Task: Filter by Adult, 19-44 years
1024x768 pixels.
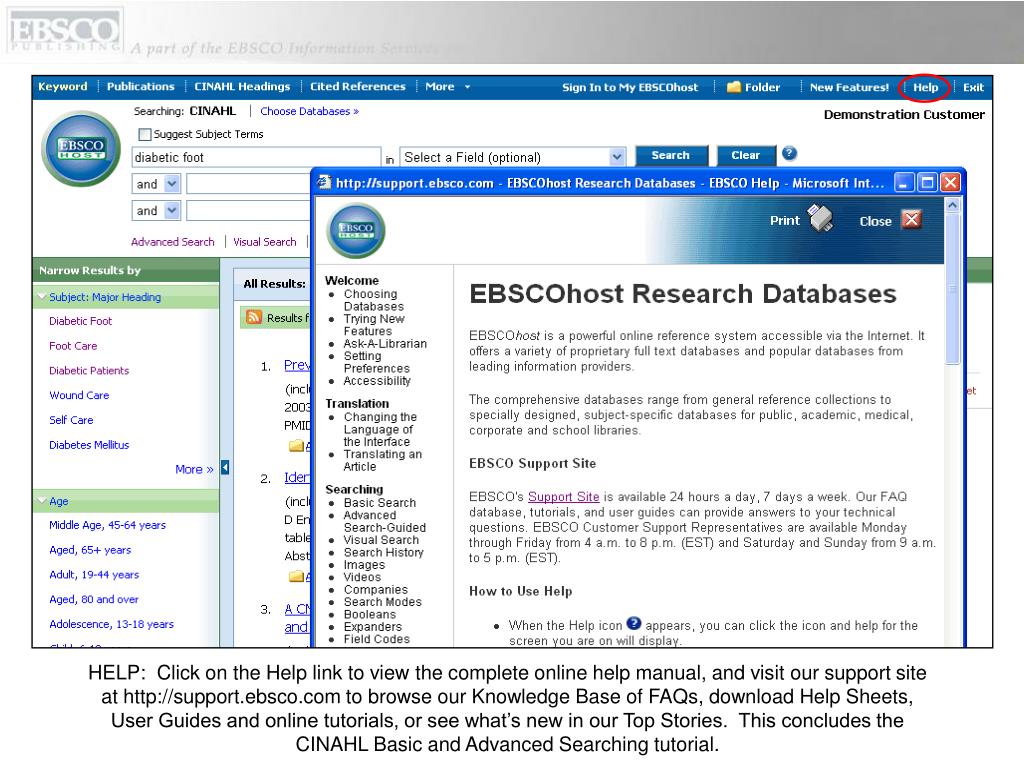Action: pyautogui.click(x=94, y=575)
